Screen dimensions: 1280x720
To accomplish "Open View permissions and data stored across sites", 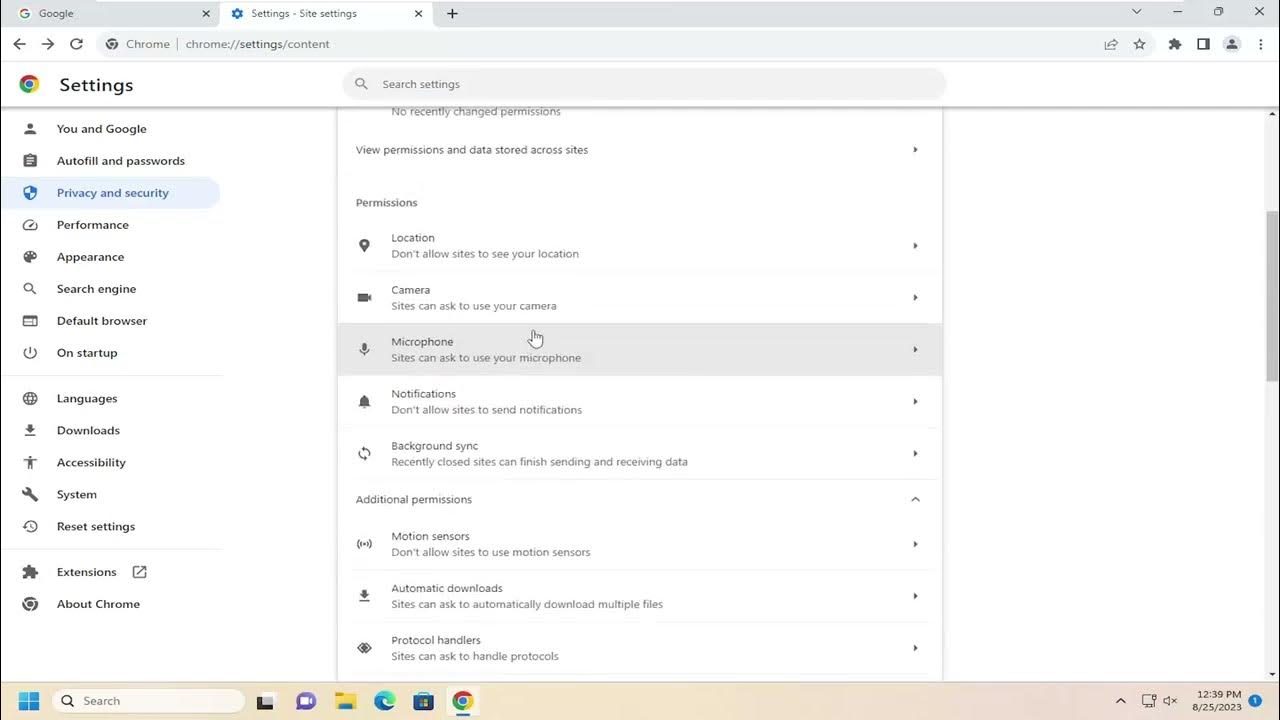I will pos(640,150).
